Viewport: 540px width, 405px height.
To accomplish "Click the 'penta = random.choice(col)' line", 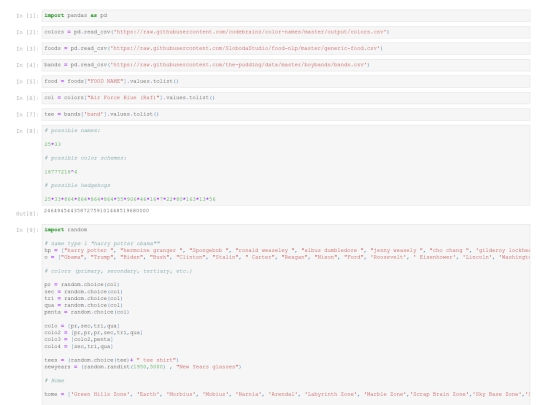I will (x=87, y=312).
